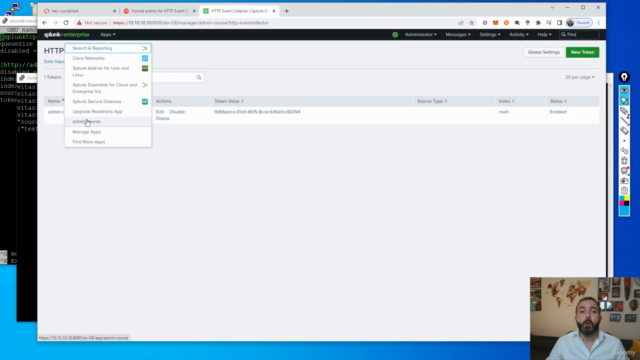Click green health status check icon
The image size is (640, 360).
(x=395, y=35)
